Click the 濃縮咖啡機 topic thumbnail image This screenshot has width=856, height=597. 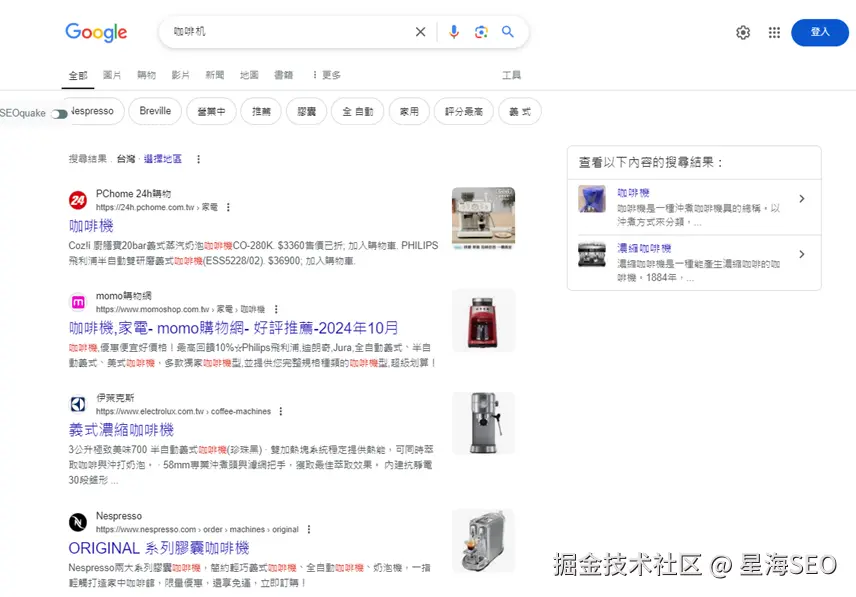[592, 254]
